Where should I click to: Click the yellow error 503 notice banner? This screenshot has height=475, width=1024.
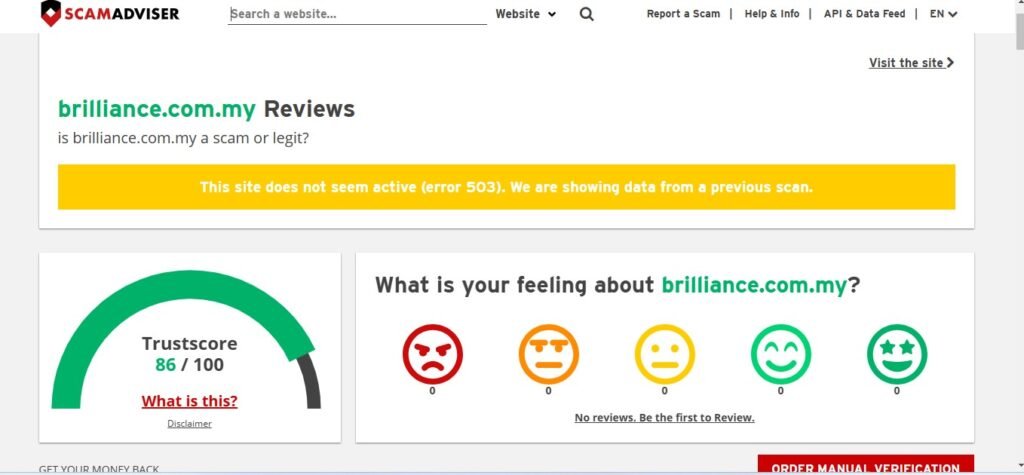(x=506, y=187)
